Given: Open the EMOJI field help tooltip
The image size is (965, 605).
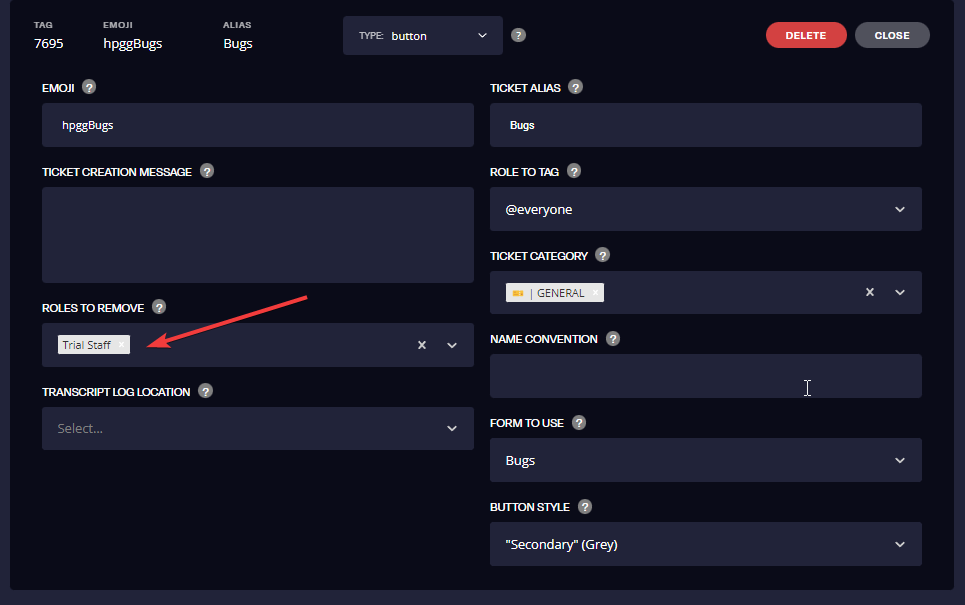Looking at the screenshot, I should coord(89,87).
